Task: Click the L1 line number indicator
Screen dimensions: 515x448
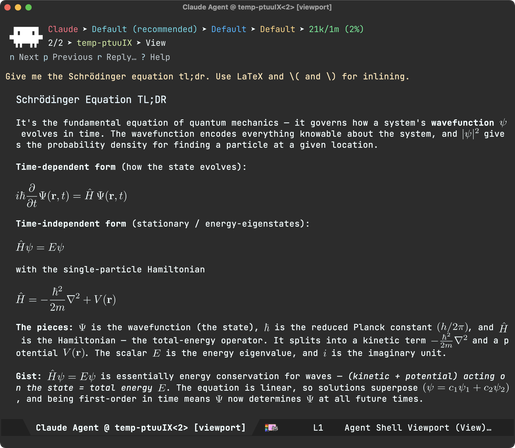Action: (x=318, y=428)
